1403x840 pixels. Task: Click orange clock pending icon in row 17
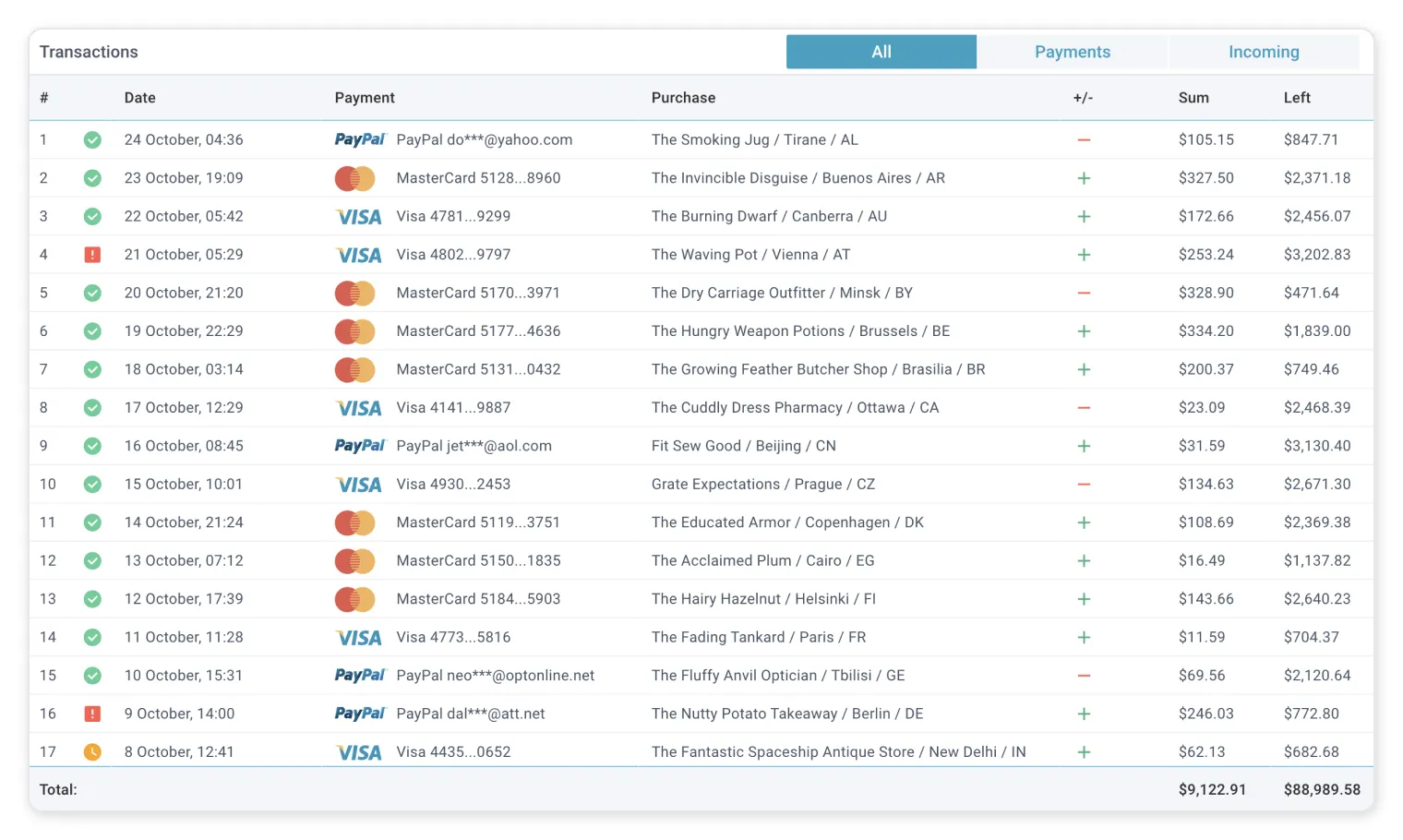(92, 752)
